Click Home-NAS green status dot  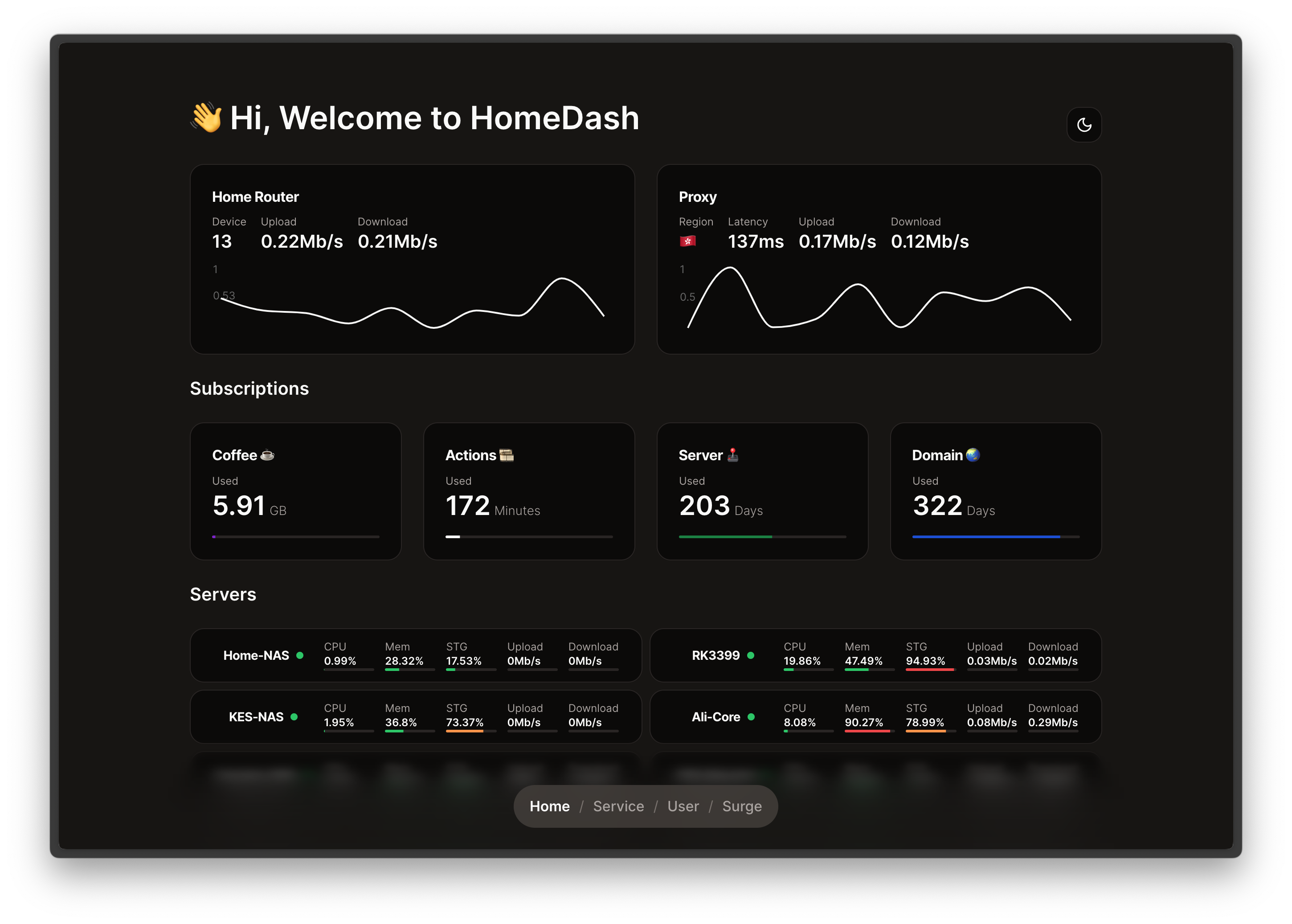tap(300, 655)
